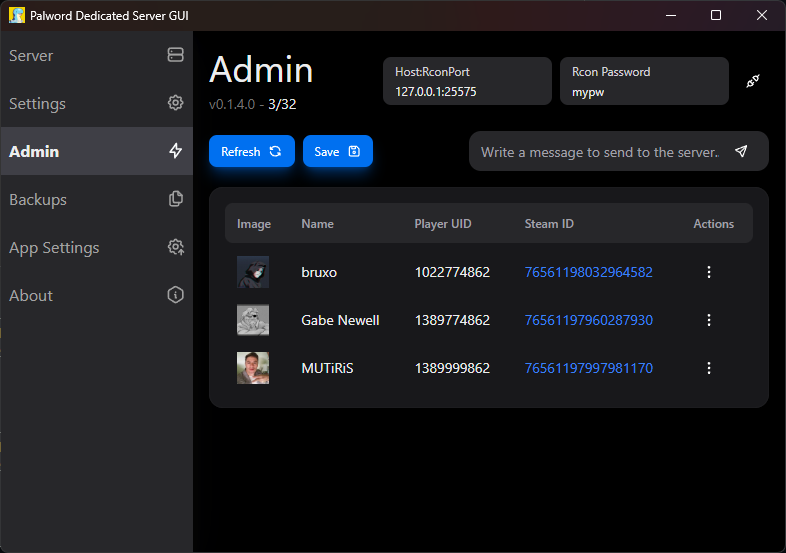786x553 pixels.
Task: Click the 3/32 player count
Action: (x=282, y=104)
